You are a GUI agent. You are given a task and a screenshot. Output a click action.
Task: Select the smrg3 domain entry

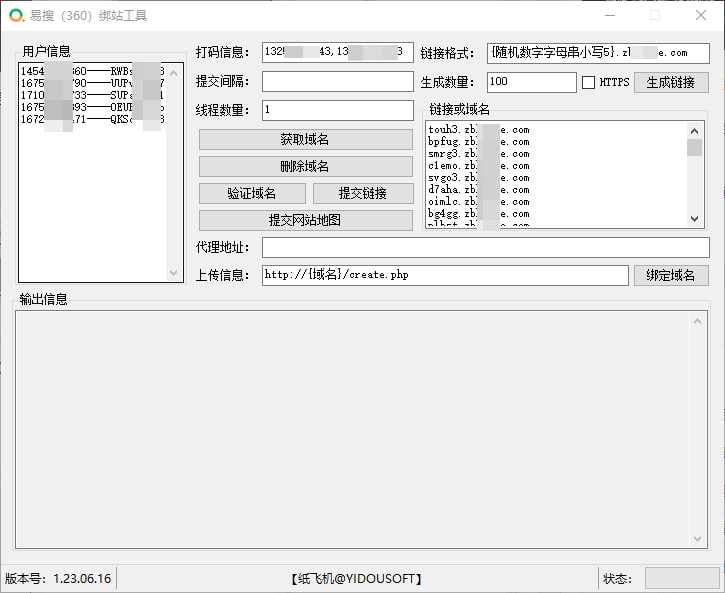click(x=479, y=154)
